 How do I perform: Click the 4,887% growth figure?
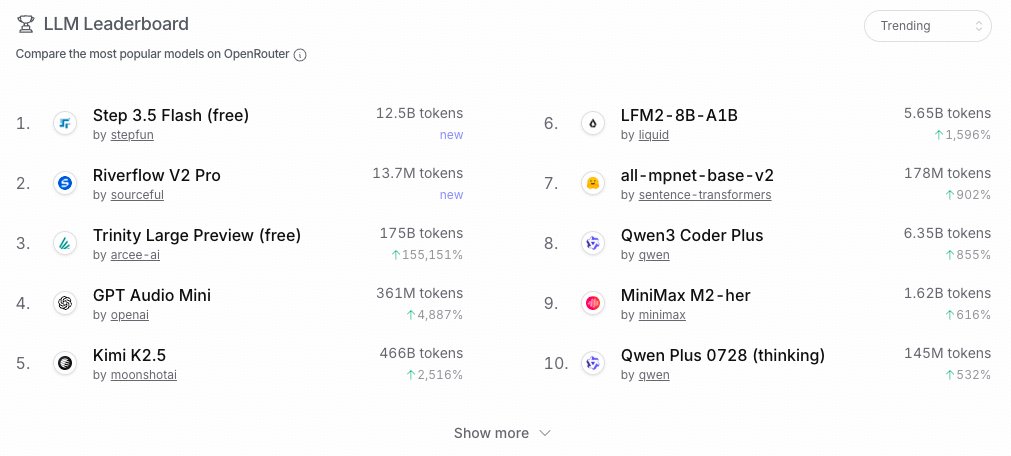click(x=434, y=315)
